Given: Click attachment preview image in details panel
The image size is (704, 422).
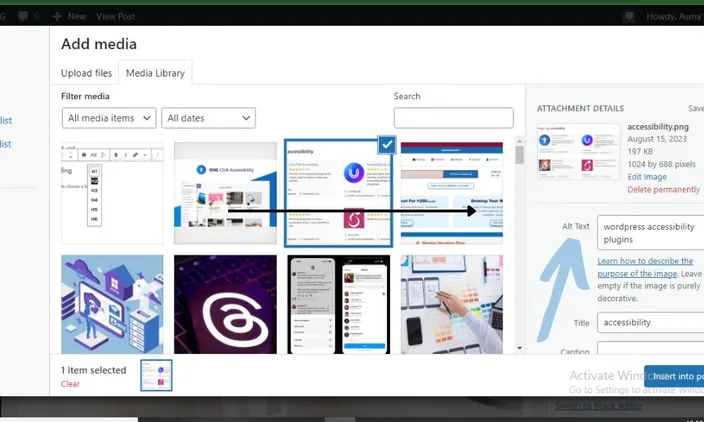Looking at the screenshot, I should tap(578, 152).
